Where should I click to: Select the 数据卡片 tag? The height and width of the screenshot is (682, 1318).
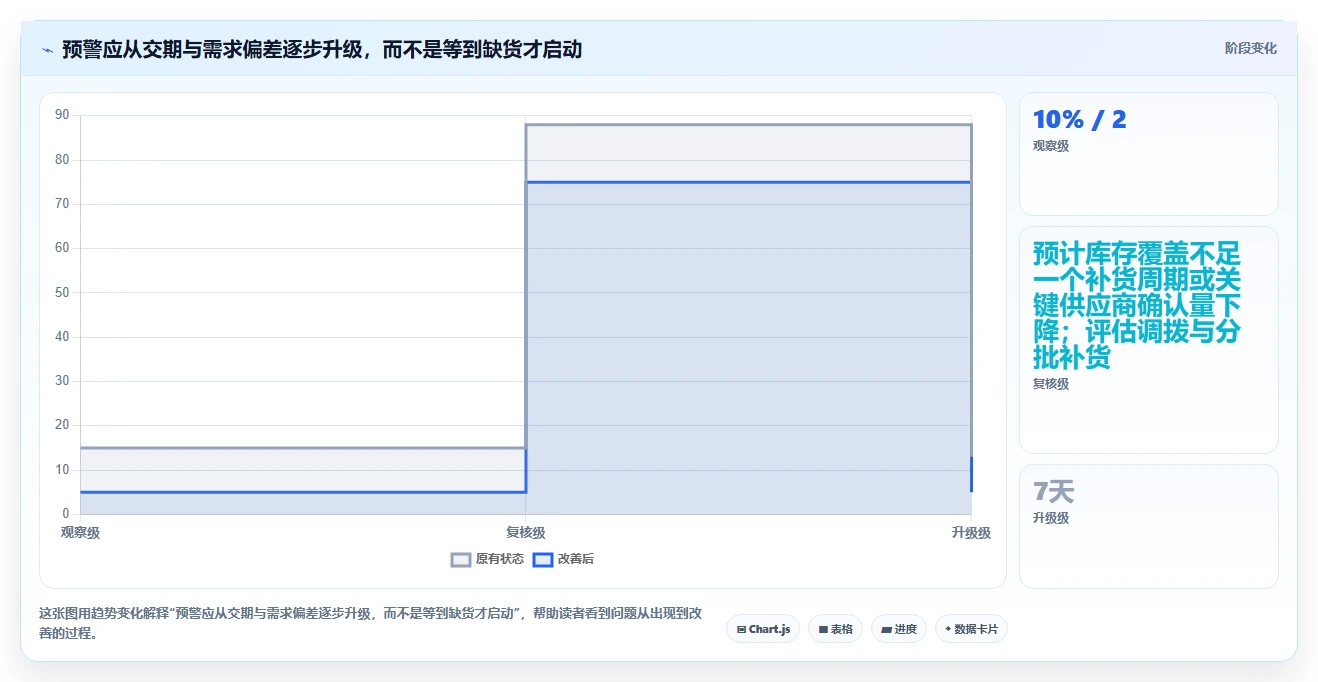point(971,629)
